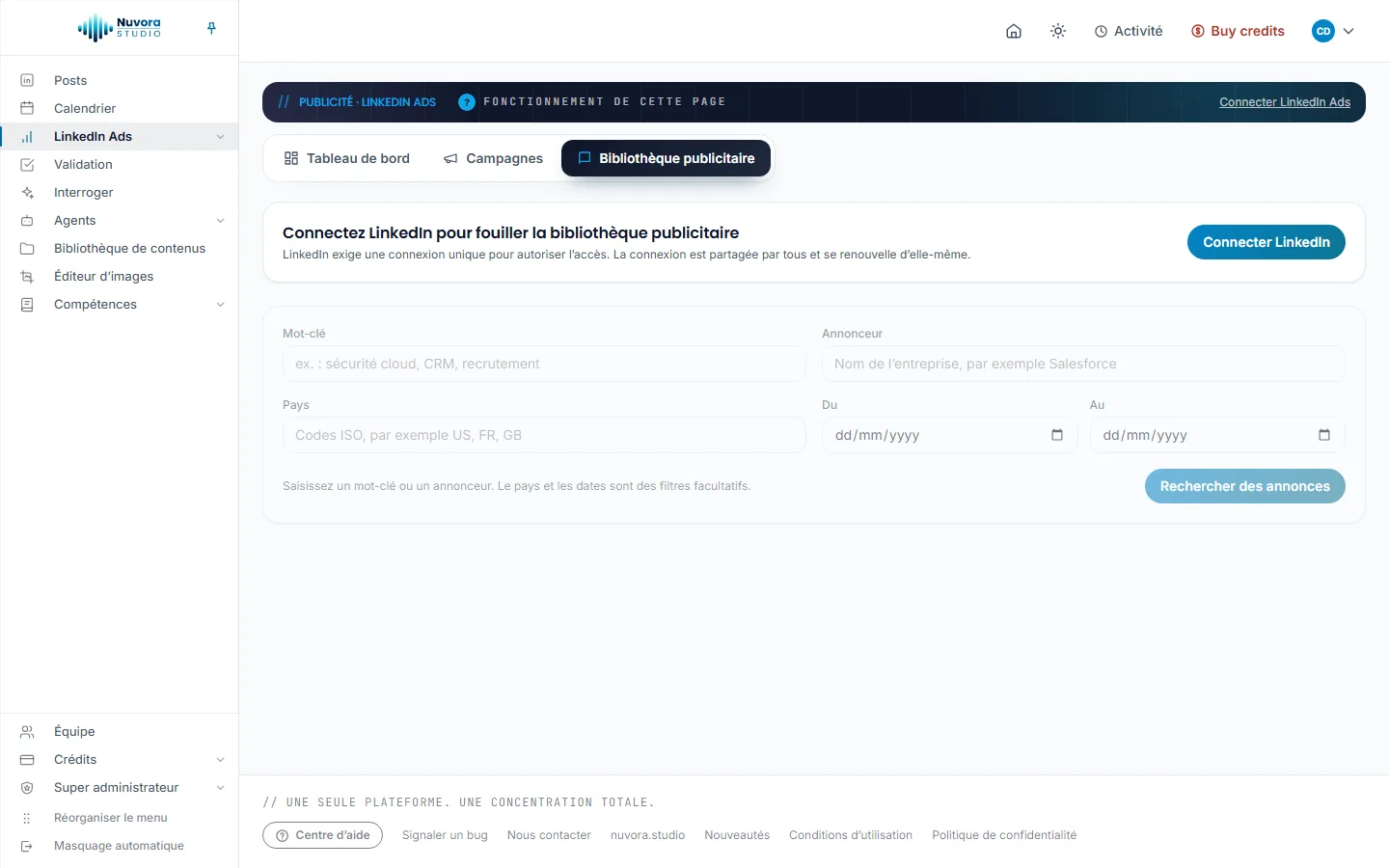Open Politique de confidentialité link
Screen dimensions: 1389x868
1004,835
